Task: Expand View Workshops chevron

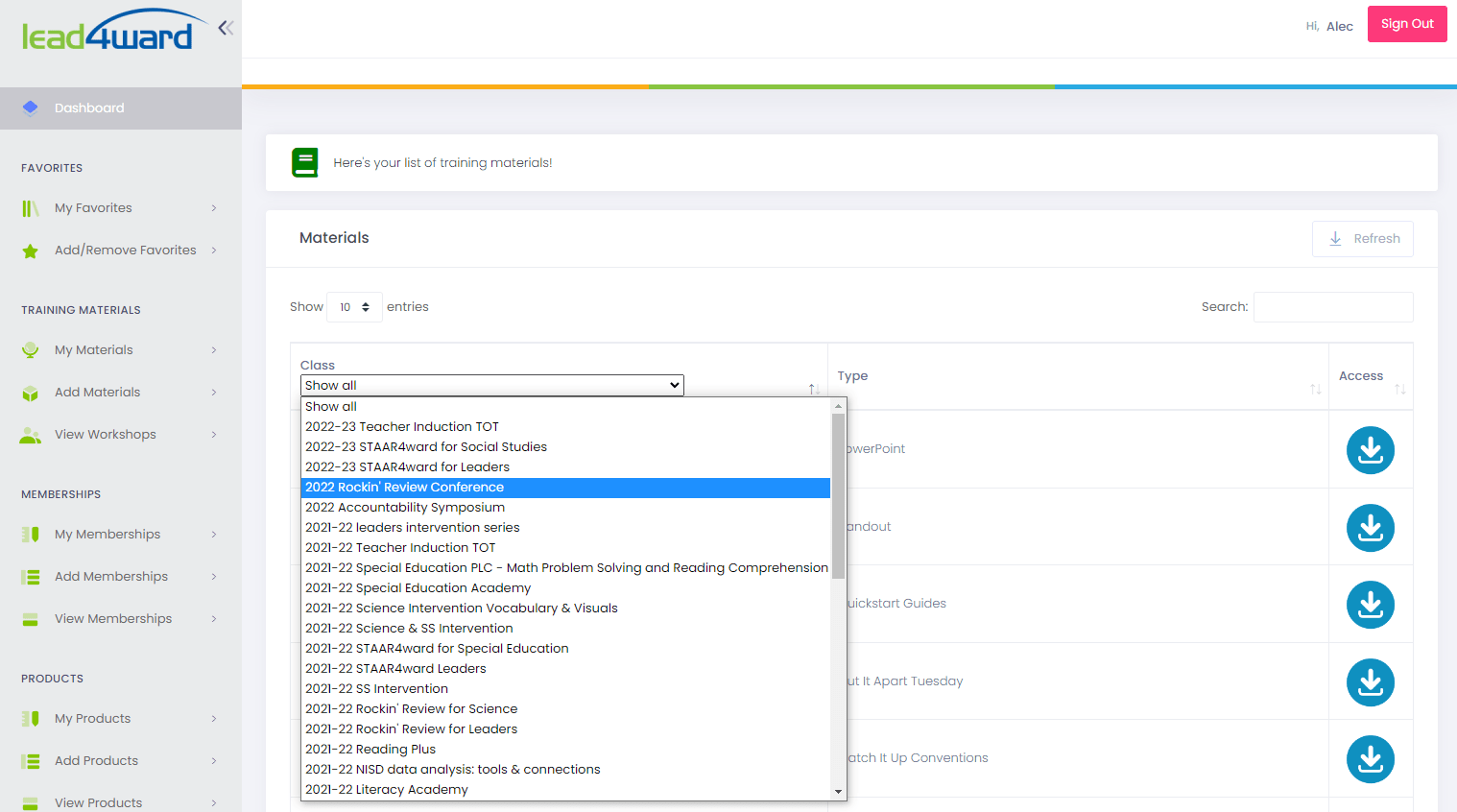Action: (214, 435)
